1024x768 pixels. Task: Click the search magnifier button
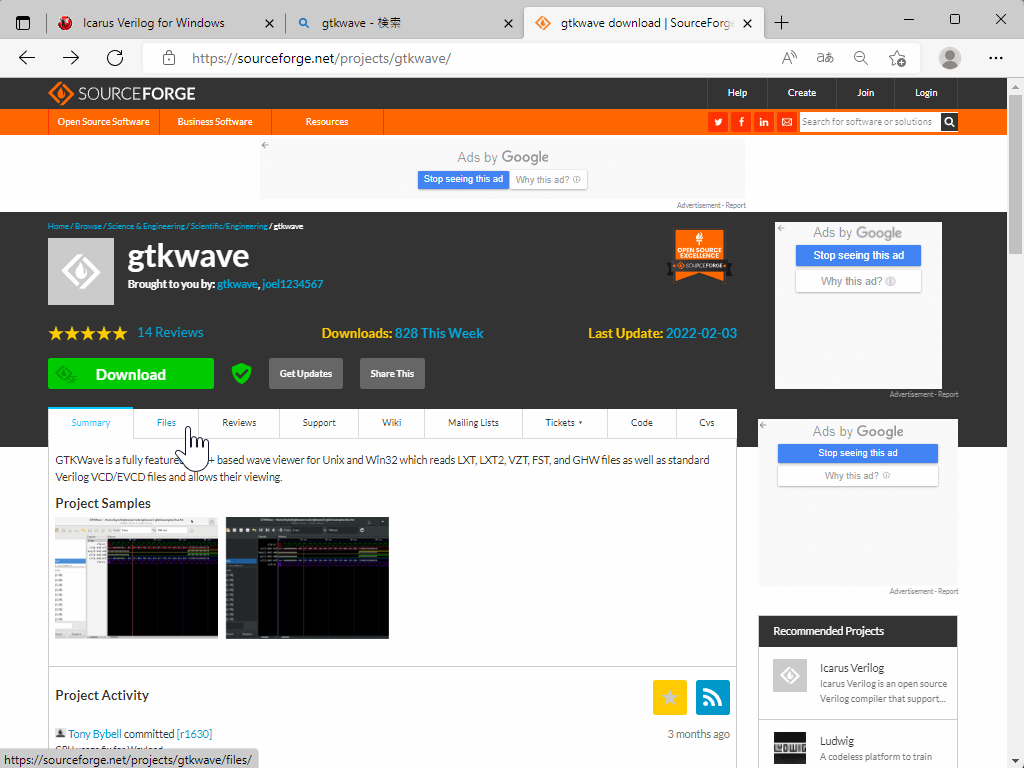point(949,122)
